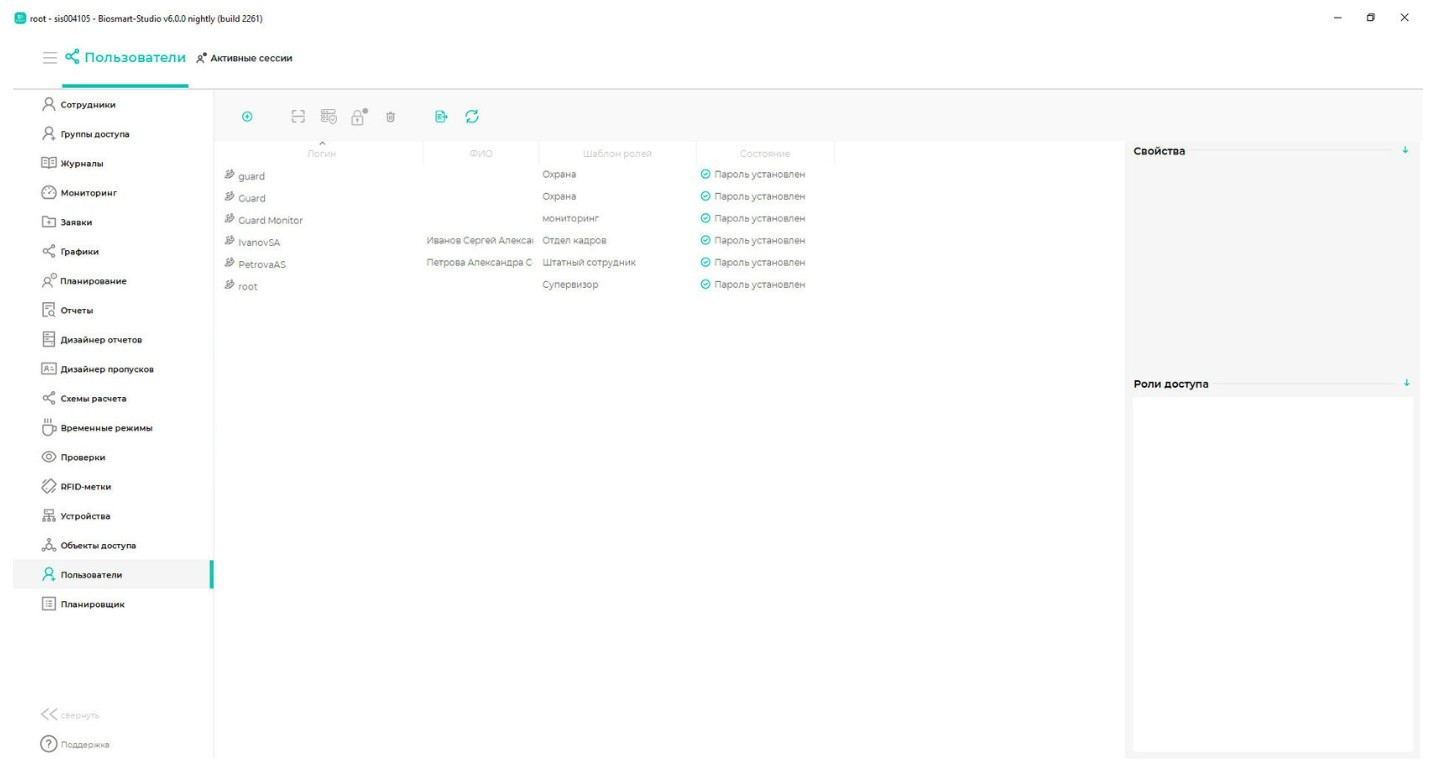
Task: Refresh the user list with circular arrows
Action: click(x=471, y=118)
